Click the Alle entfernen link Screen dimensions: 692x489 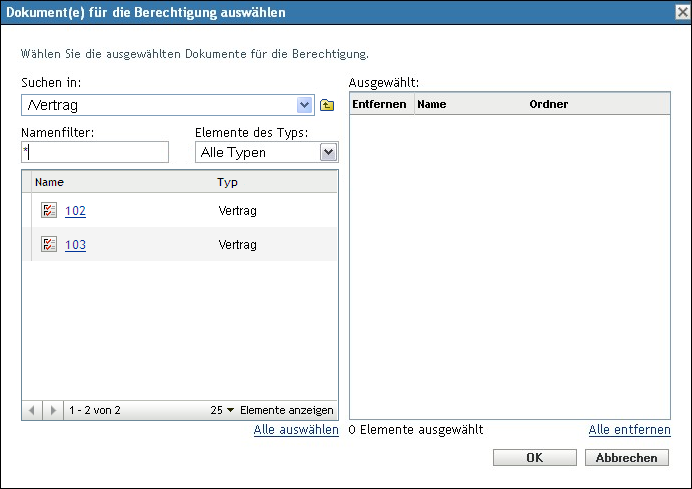tap(629, 430)
